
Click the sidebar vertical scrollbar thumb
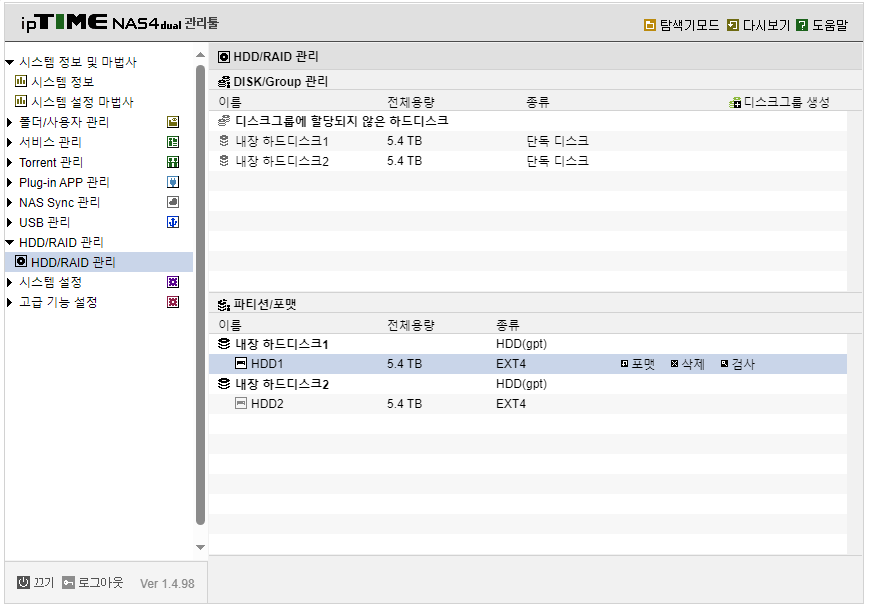200,295
